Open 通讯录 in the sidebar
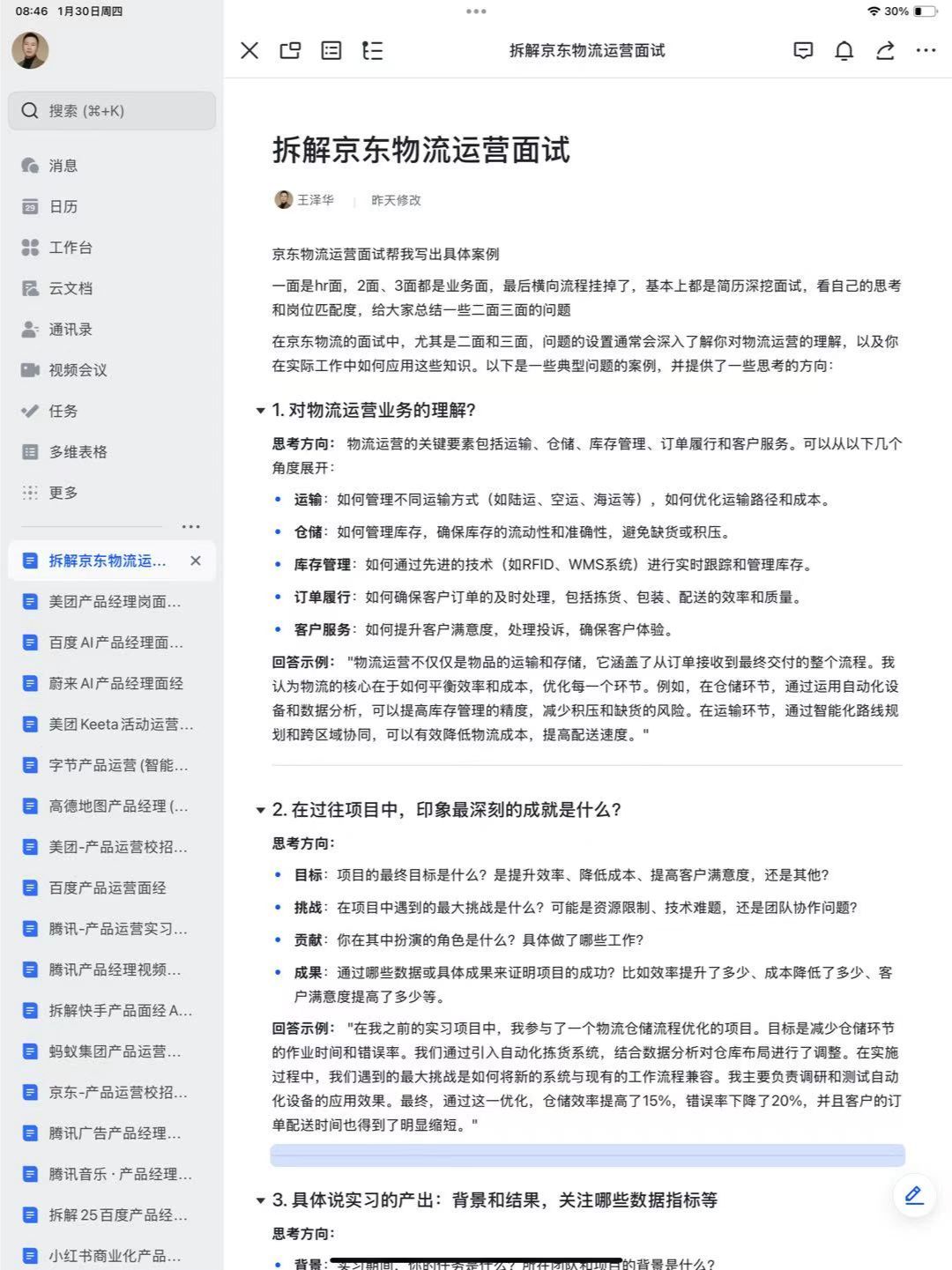The height and width of the screenshot is (1270, 952). [x=112, y=330]
